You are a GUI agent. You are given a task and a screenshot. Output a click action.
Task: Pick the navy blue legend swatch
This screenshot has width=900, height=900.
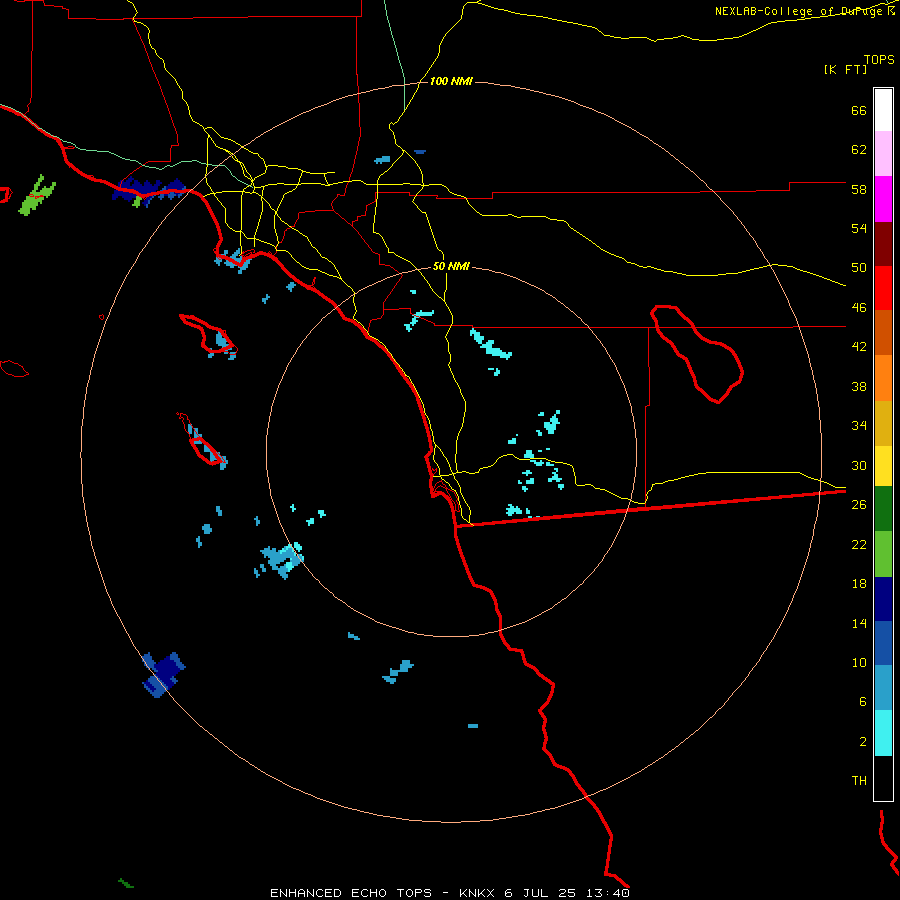click(883, 599)
